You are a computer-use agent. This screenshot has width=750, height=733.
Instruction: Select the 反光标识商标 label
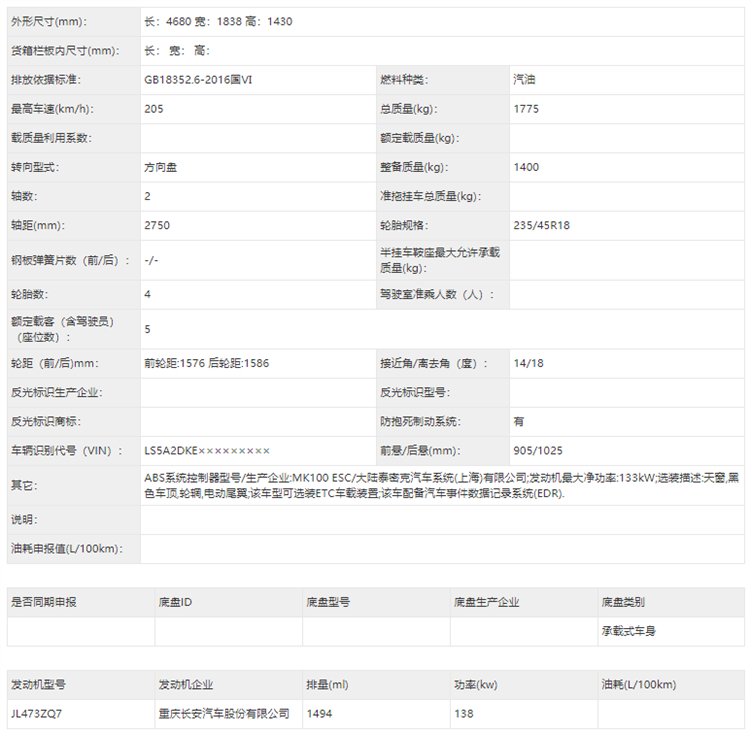click(x=46, y=422)
